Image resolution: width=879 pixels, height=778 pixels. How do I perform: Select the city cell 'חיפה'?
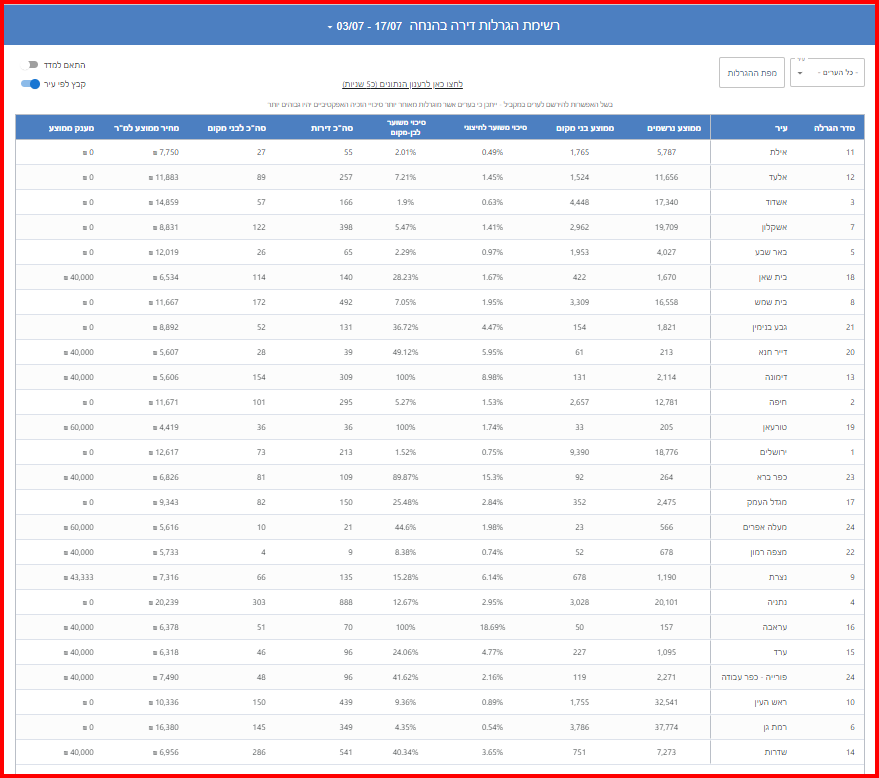778,402
